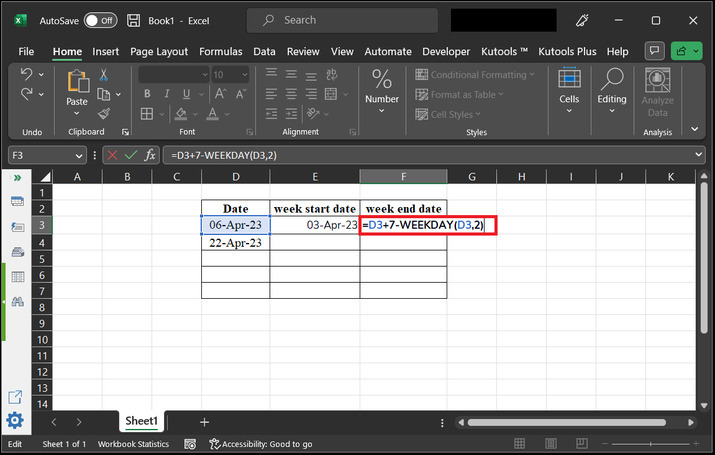Toggle Bold formatting
The height and width of the screenshot is (455, 715).
pos(147,94)
